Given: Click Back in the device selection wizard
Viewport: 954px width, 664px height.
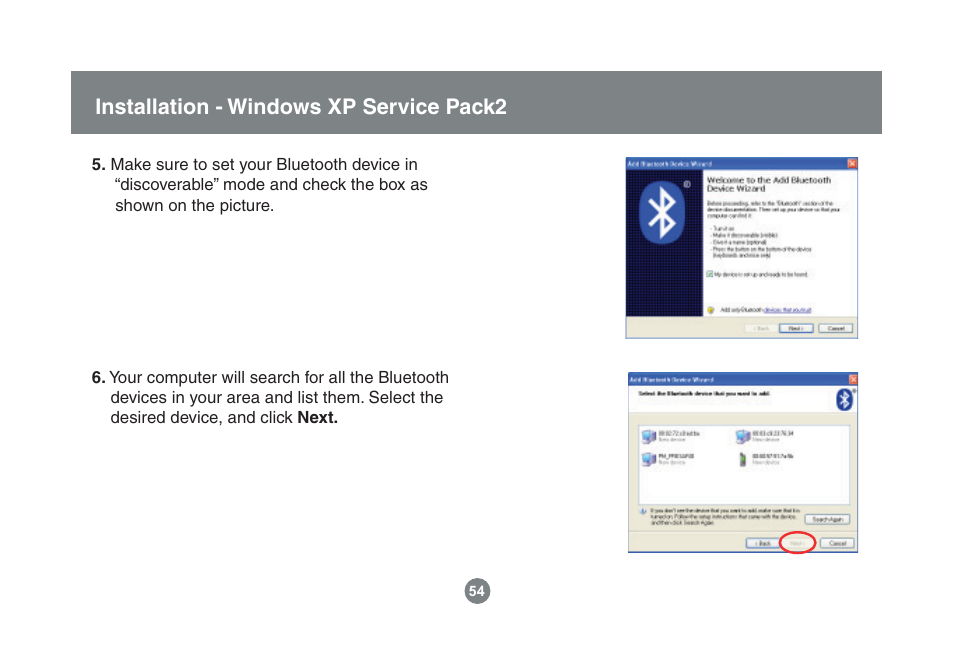Looking at the screenshot, I should pyautogui.click(x=763, y=543).
